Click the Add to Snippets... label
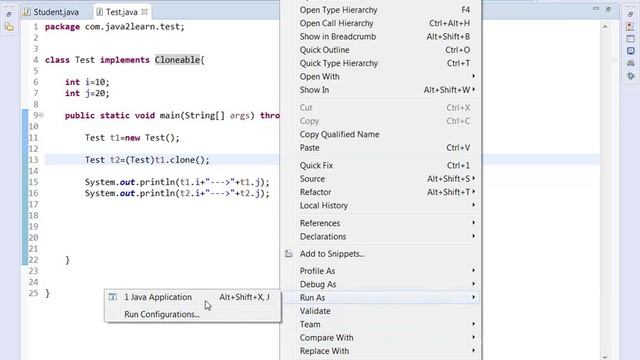Image resolution: width=640 pixels, height=360 pixels. click(x=332, y=254)
